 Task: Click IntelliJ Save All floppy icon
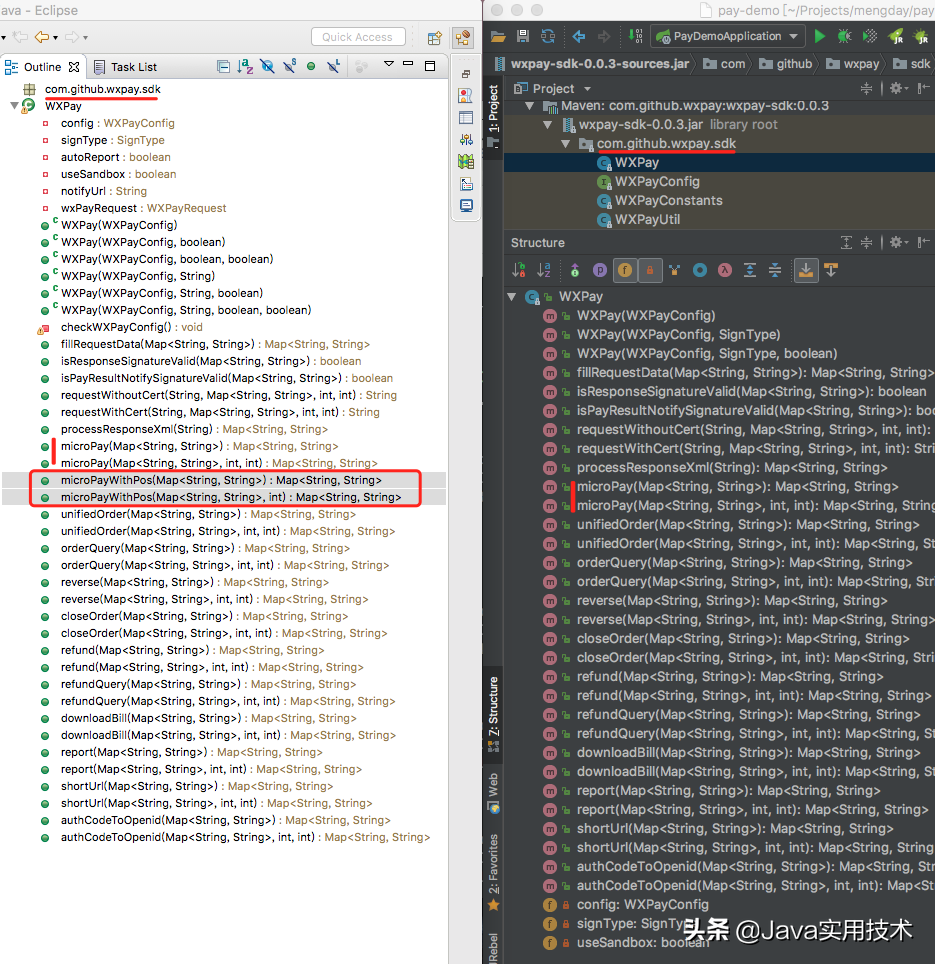tap(523, 36)
